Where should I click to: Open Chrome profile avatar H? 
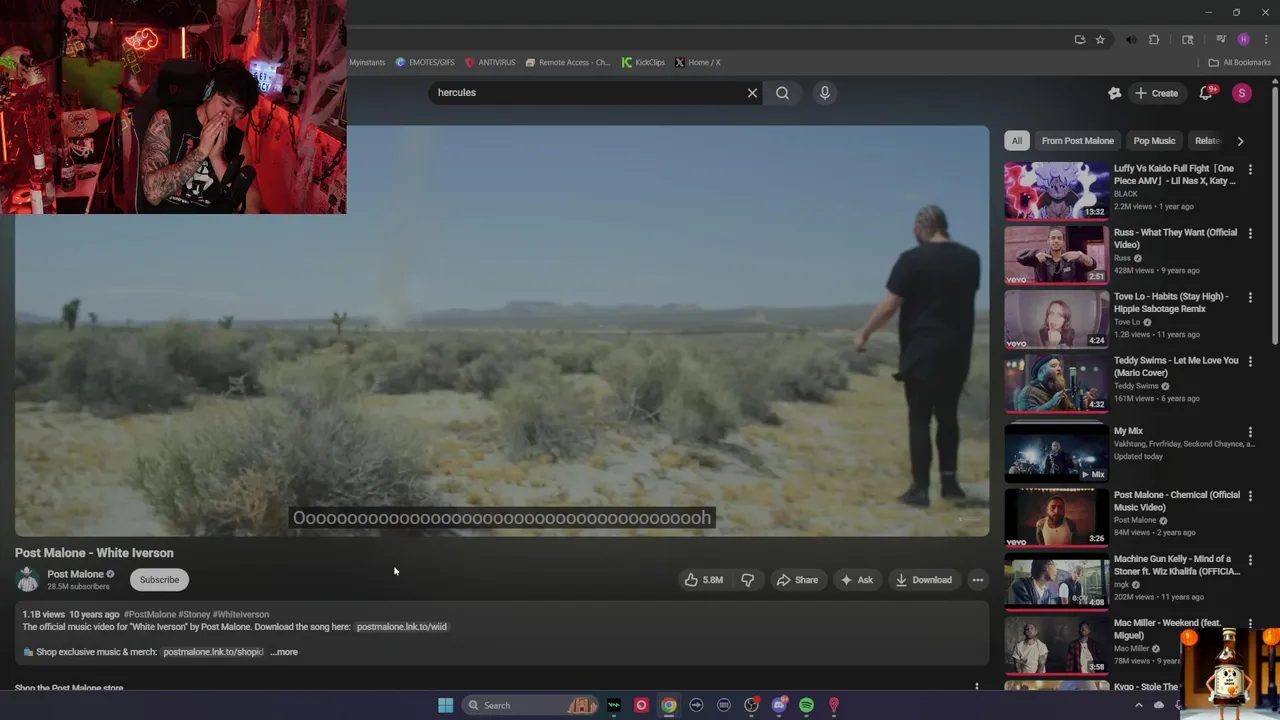pos(1243,40)
